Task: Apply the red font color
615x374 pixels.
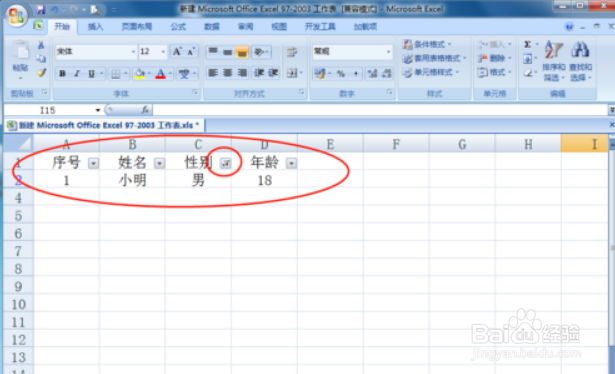Action: tap(160, 74)
